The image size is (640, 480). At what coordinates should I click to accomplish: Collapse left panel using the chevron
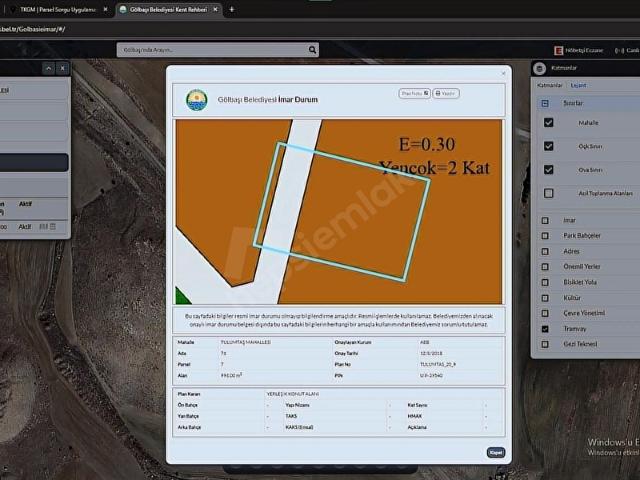click(46, 68)
